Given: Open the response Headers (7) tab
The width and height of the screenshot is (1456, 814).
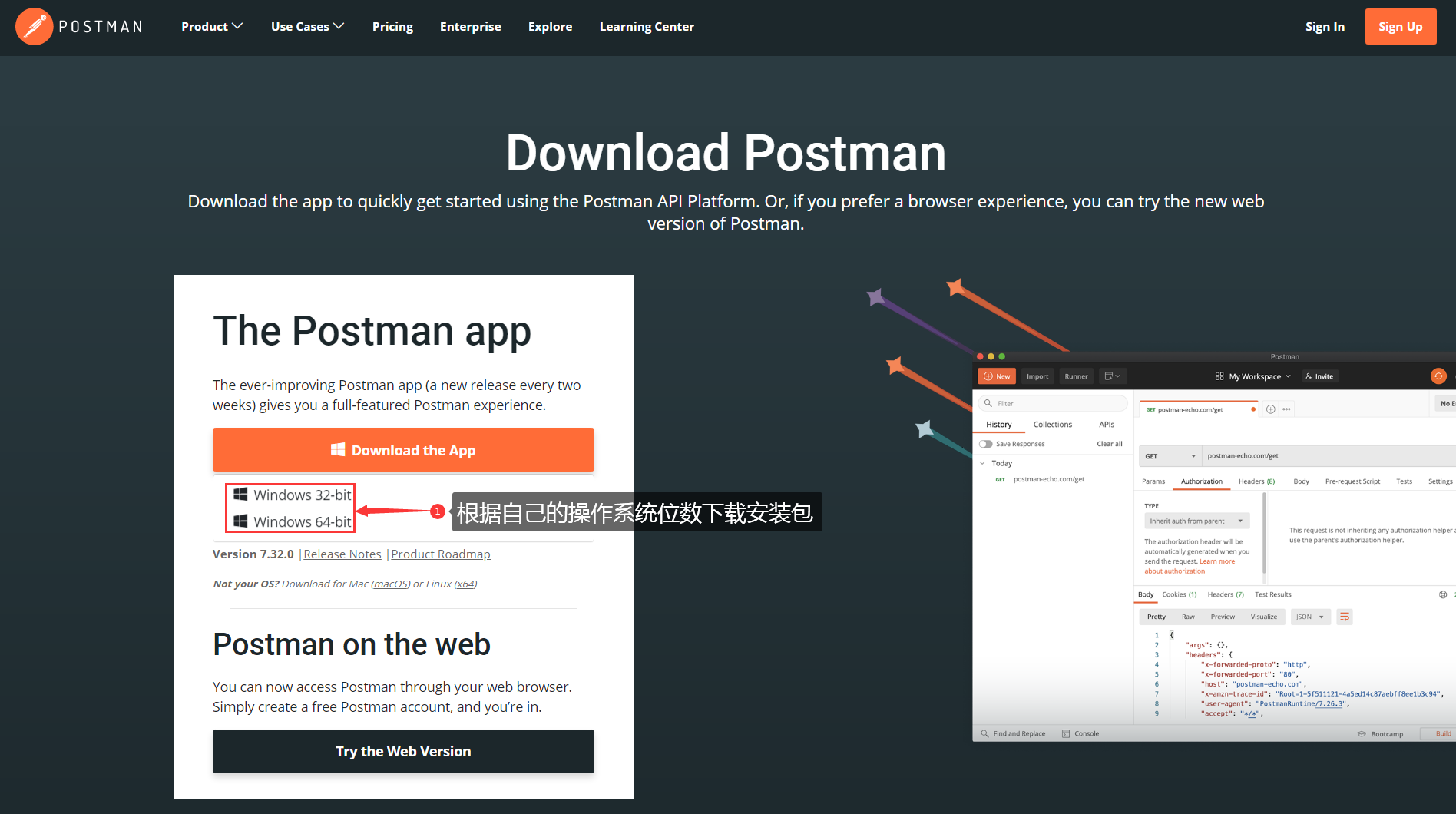Looking at the screenshot, I should 1226,594.
